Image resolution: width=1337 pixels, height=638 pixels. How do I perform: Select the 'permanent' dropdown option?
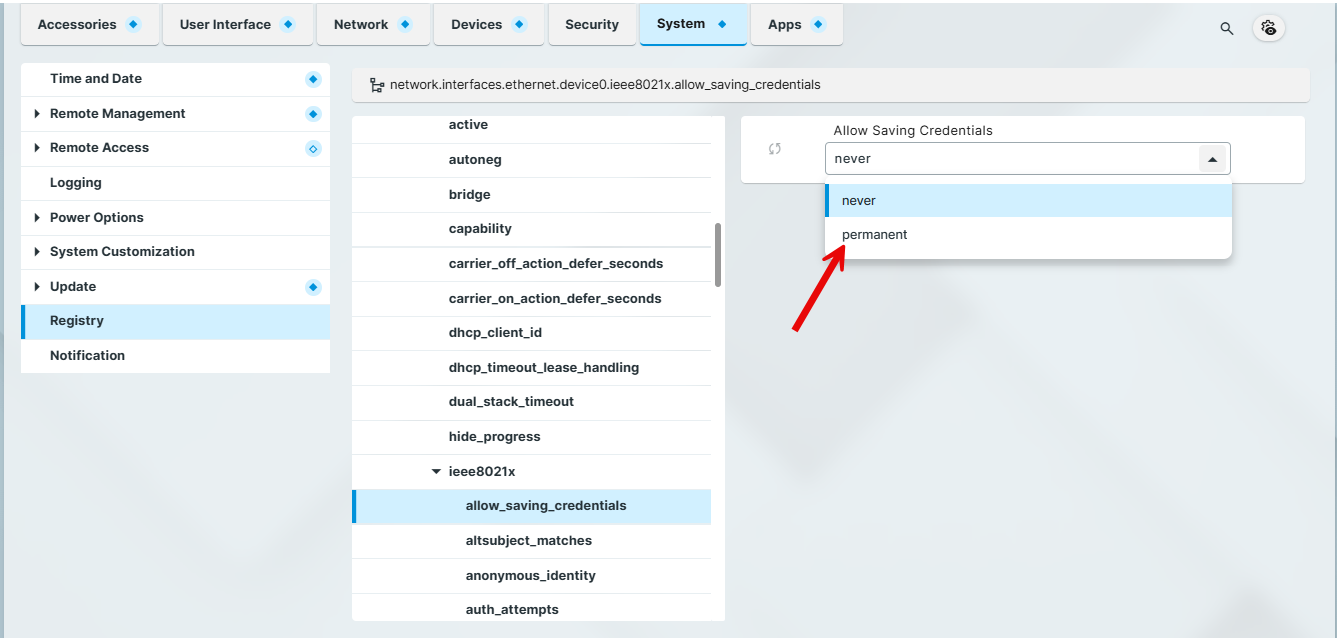(874, 234)
